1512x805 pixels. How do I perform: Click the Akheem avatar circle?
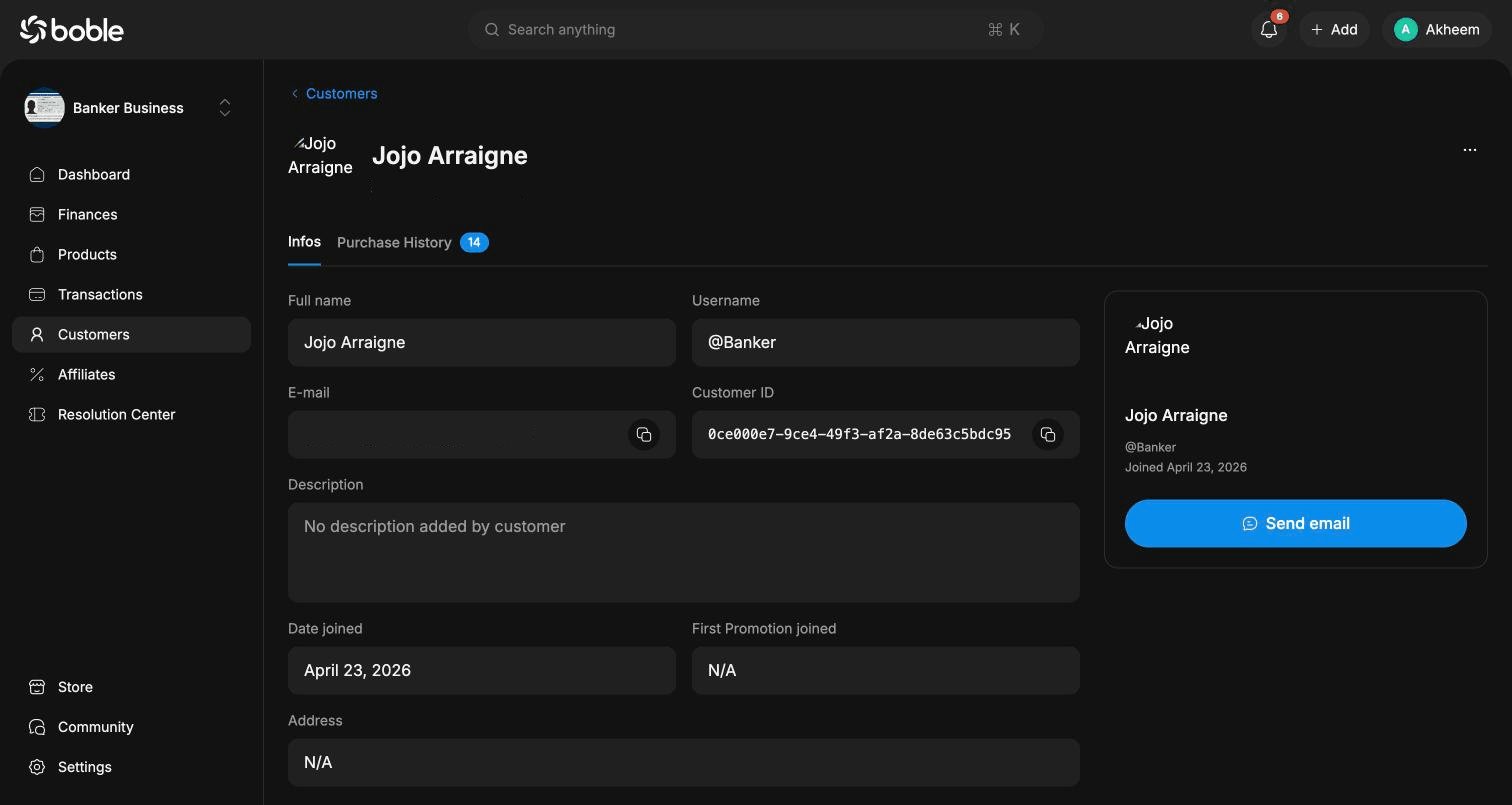coord(1406,30)
